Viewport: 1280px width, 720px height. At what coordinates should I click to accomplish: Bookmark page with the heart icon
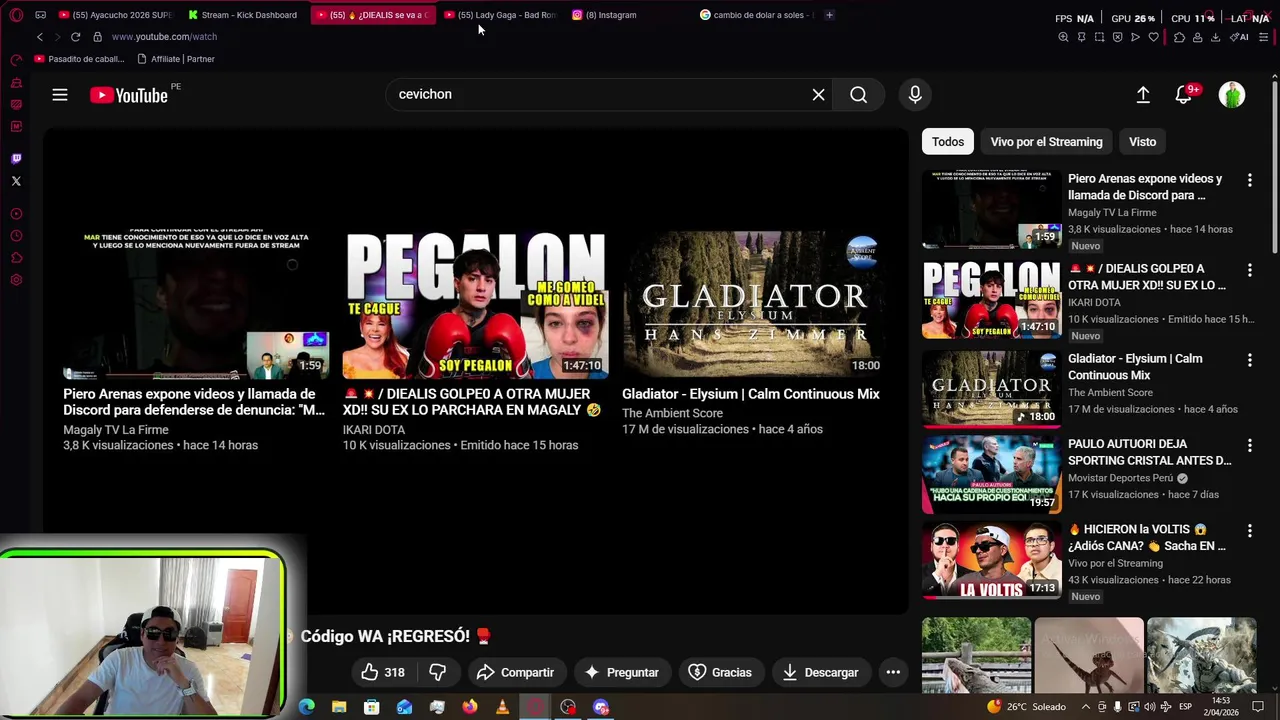click(1153, 37)
